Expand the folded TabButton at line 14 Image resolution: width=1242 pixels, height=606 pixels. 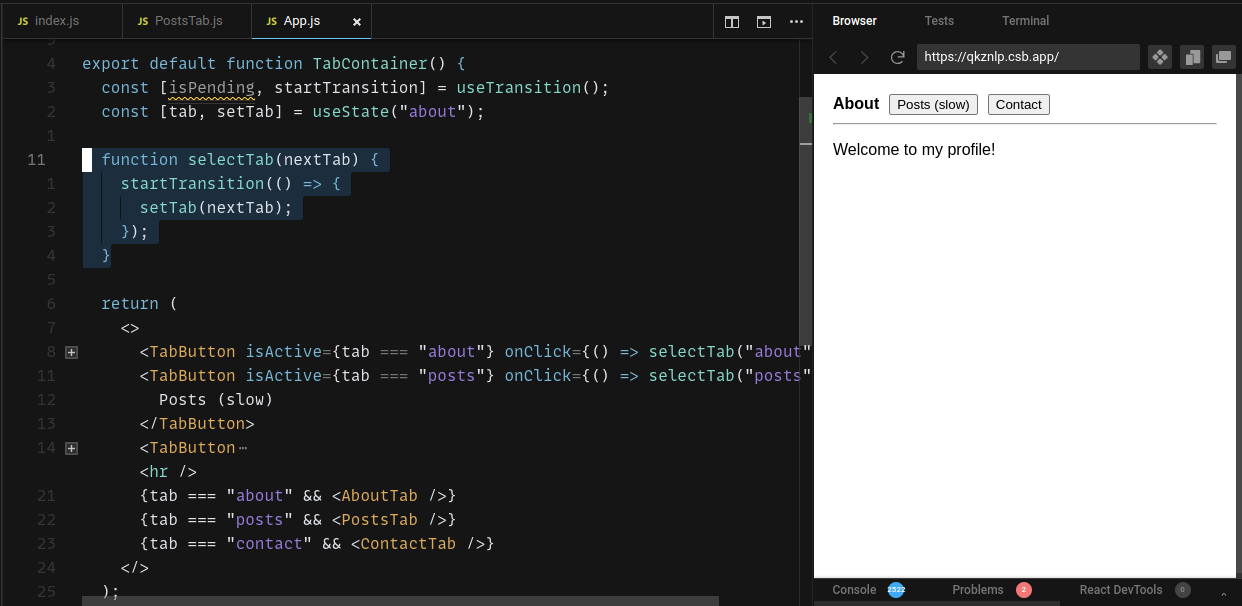point(71,448)
